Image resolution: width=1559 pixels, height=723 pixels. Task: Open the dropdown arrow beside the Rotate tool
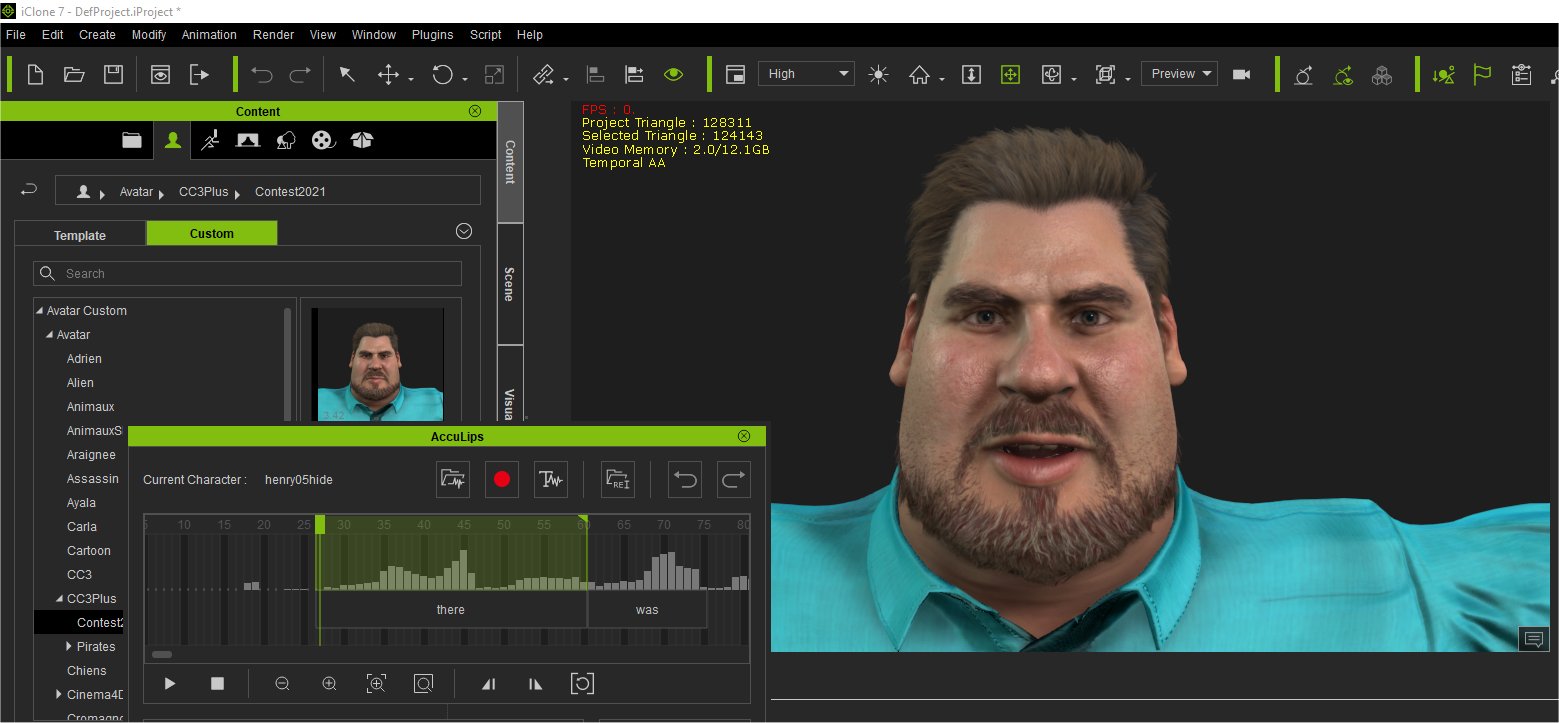click(465, 79)
